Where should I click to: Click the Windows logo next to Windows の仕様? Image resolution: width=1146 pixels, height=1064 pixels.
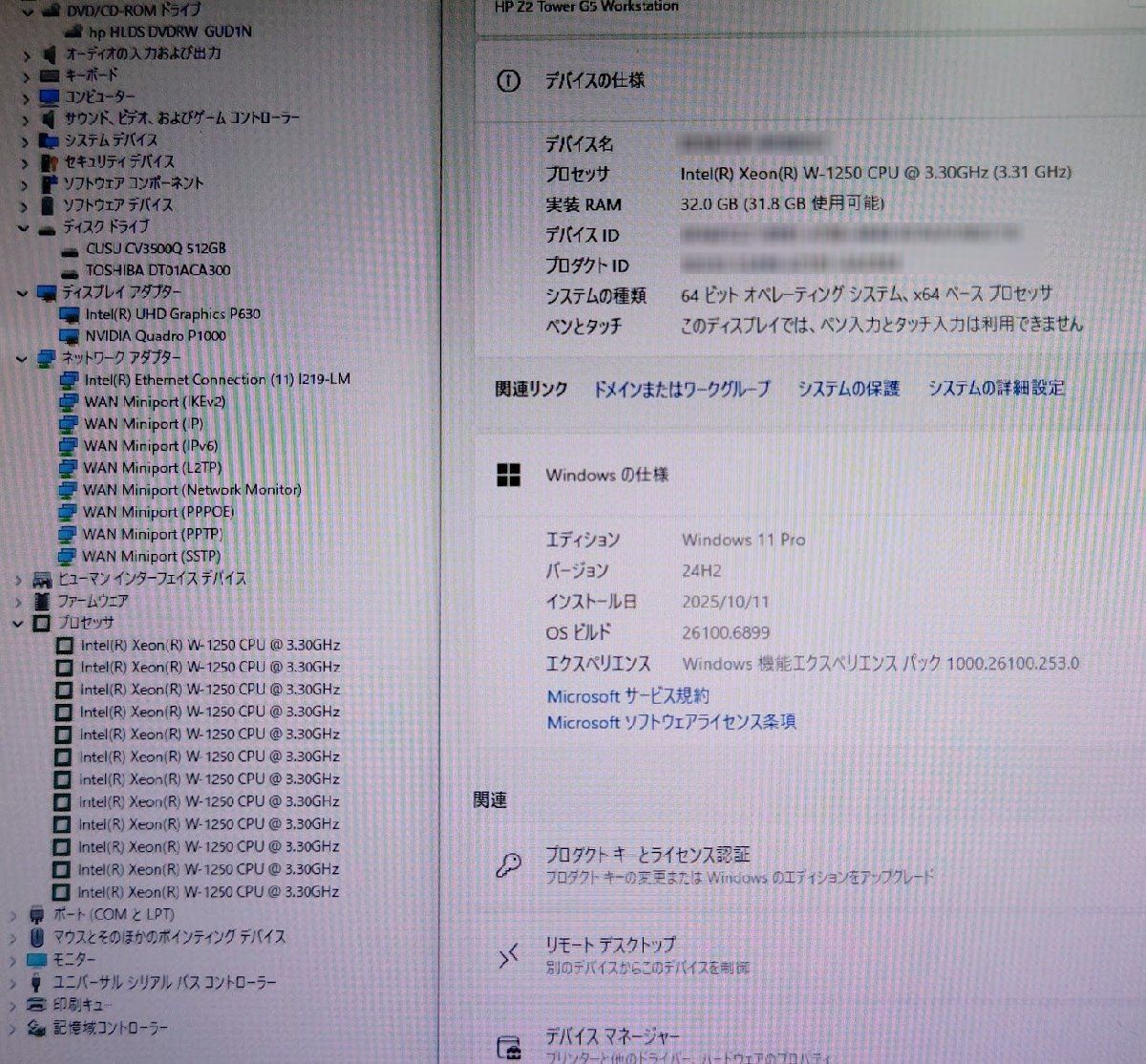(x=509, y=475)
